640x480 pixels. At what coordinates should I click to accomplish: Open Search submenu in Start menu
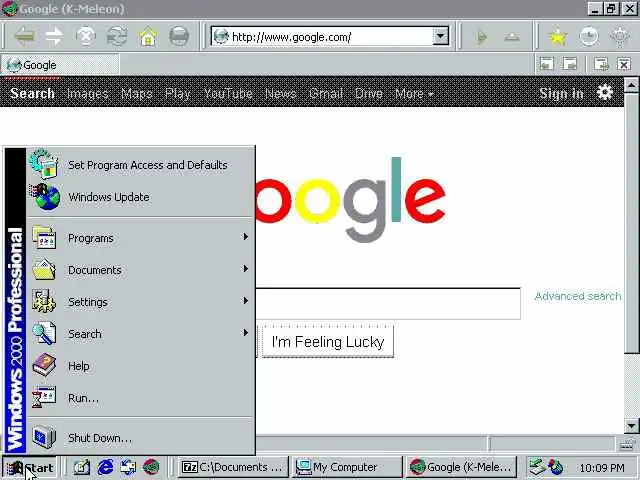pos(141,334)
